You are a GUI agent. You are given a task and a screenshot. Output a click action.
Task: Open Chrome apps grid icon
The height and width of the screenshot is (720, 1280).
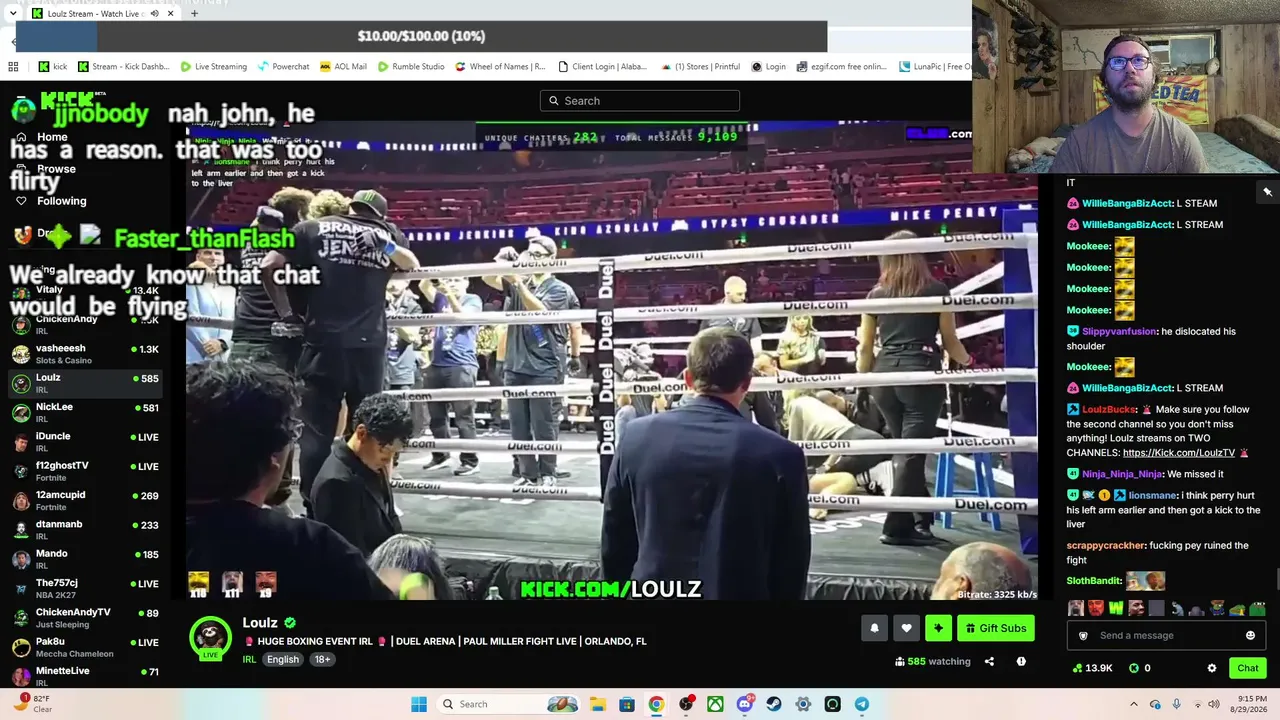pyautogui.click(x=13, y=67)
